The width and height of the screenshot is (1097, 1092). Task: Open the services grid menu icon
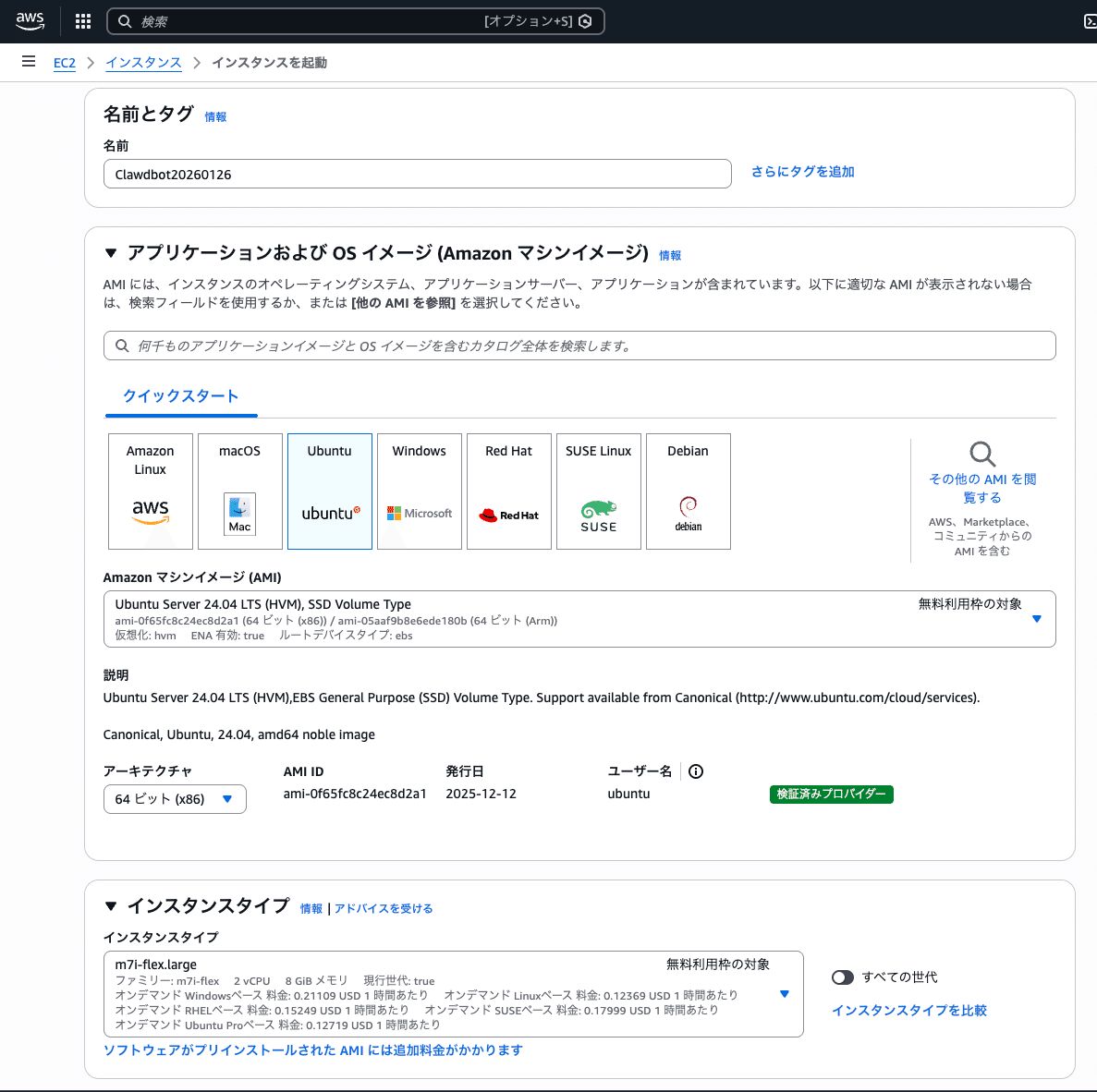82,20
